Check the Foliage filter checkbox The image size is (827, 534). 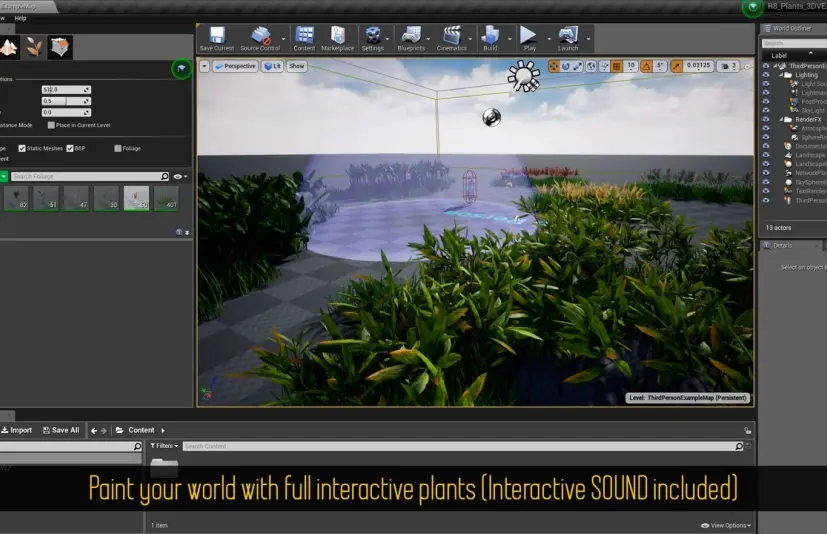pyautogui.click(x=118, y=148)
